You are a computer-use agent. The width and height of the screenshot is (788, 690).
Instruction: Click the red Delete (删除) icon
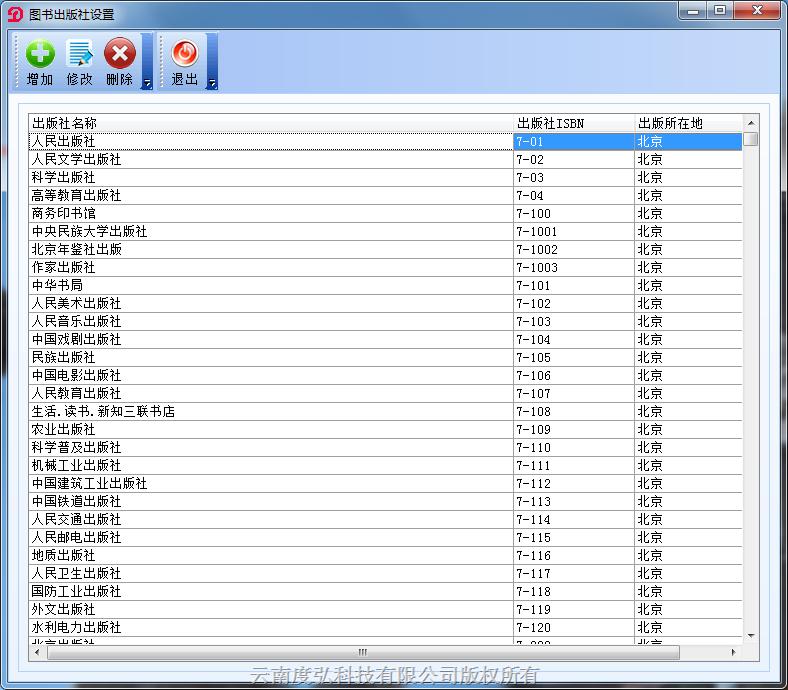120,54
